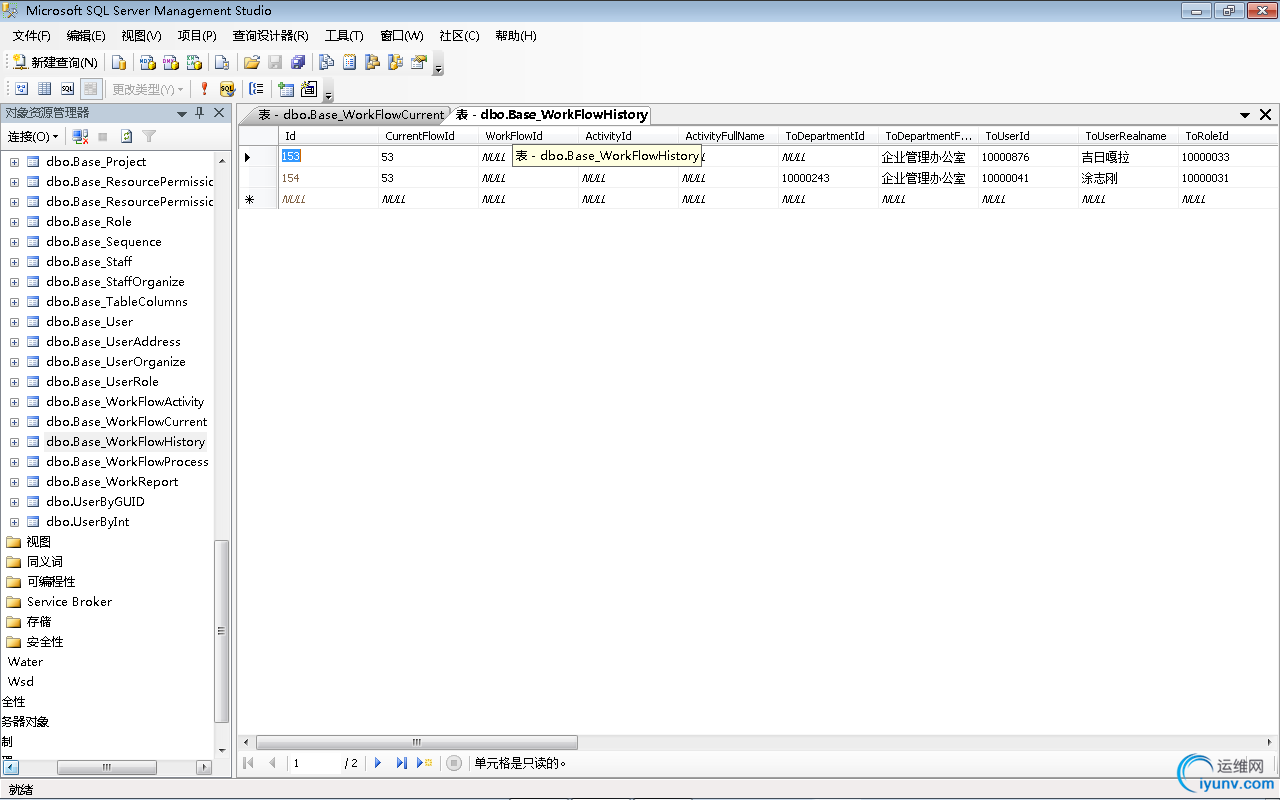Select dbo.Base_WorkReport in the tree
Screen dimensions: 1280x800
pos(112,482)
